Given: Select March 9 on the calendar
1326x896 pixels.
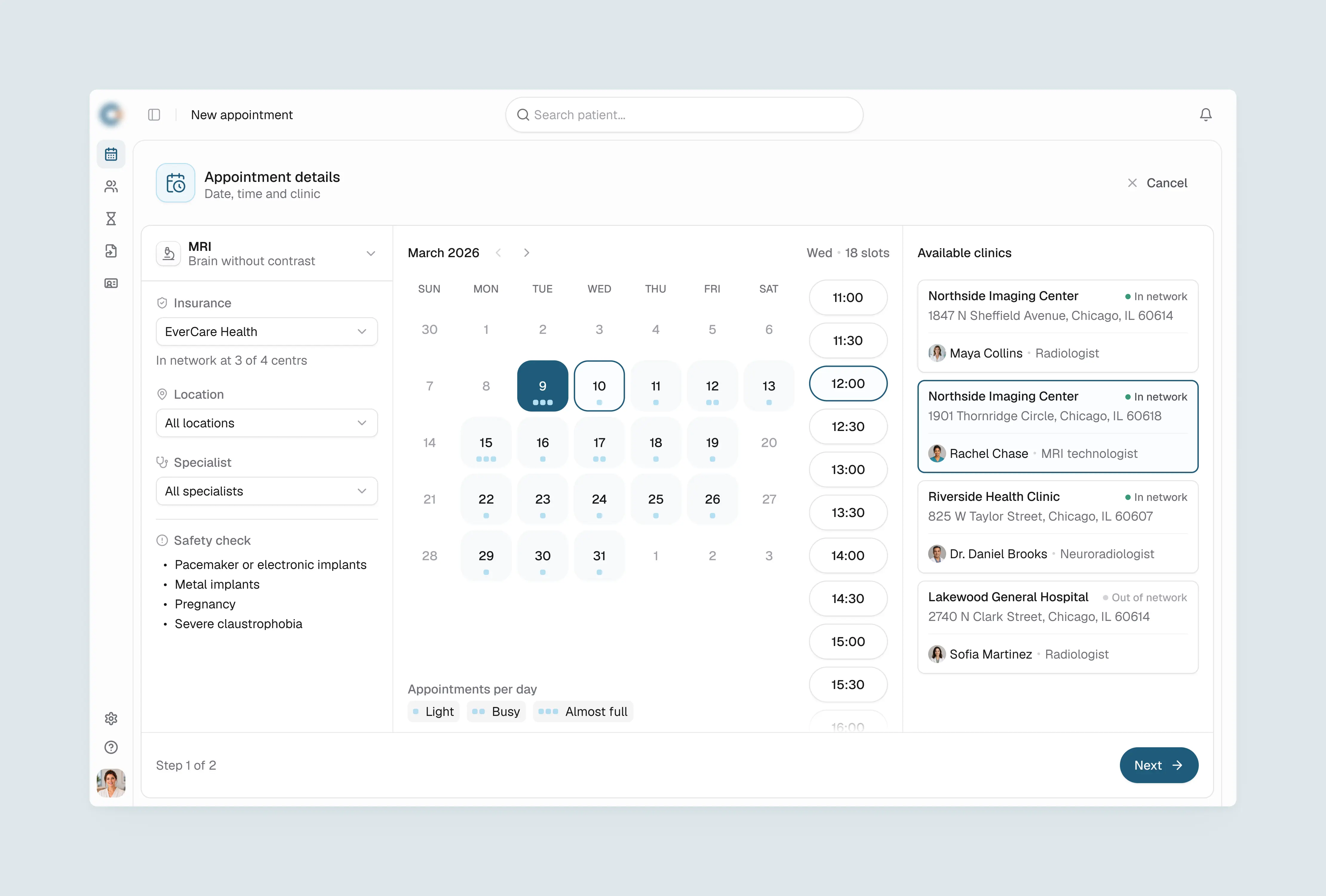Looking at the screenshot, I should pyautogui.click(x=543, y=386).
